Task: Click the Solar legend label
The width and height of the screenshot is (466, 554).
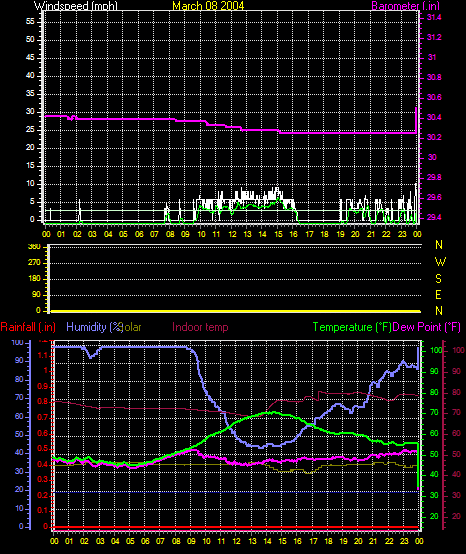Action: (132, 327)
